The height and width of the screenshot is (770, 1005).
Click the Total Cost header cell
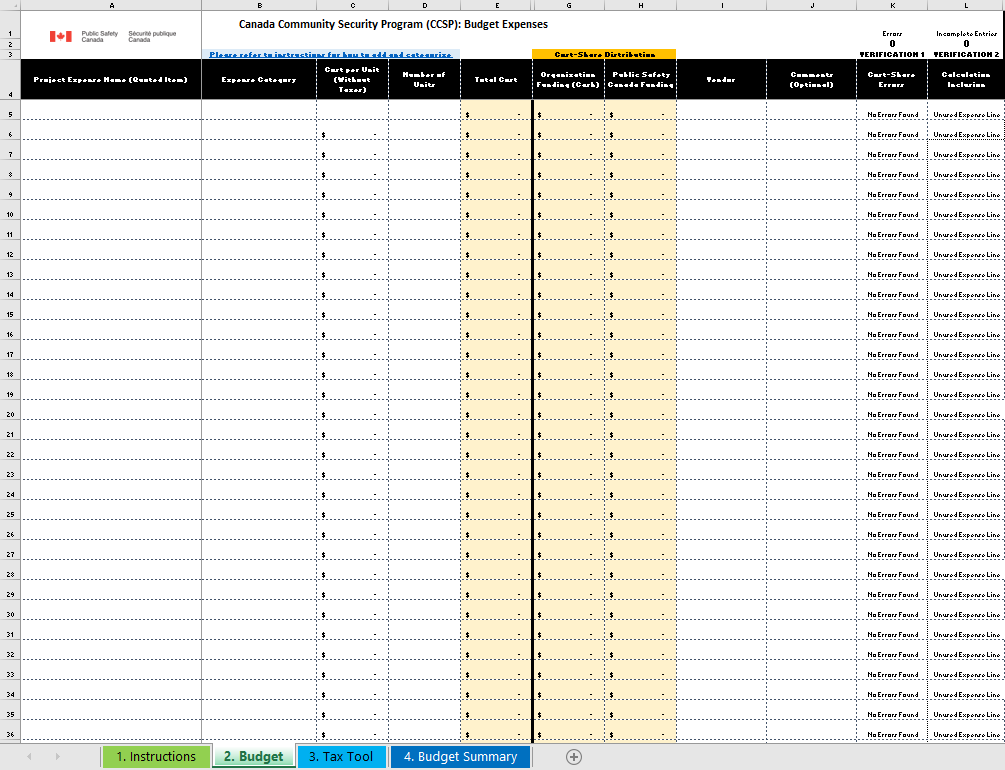click(496, 79)
